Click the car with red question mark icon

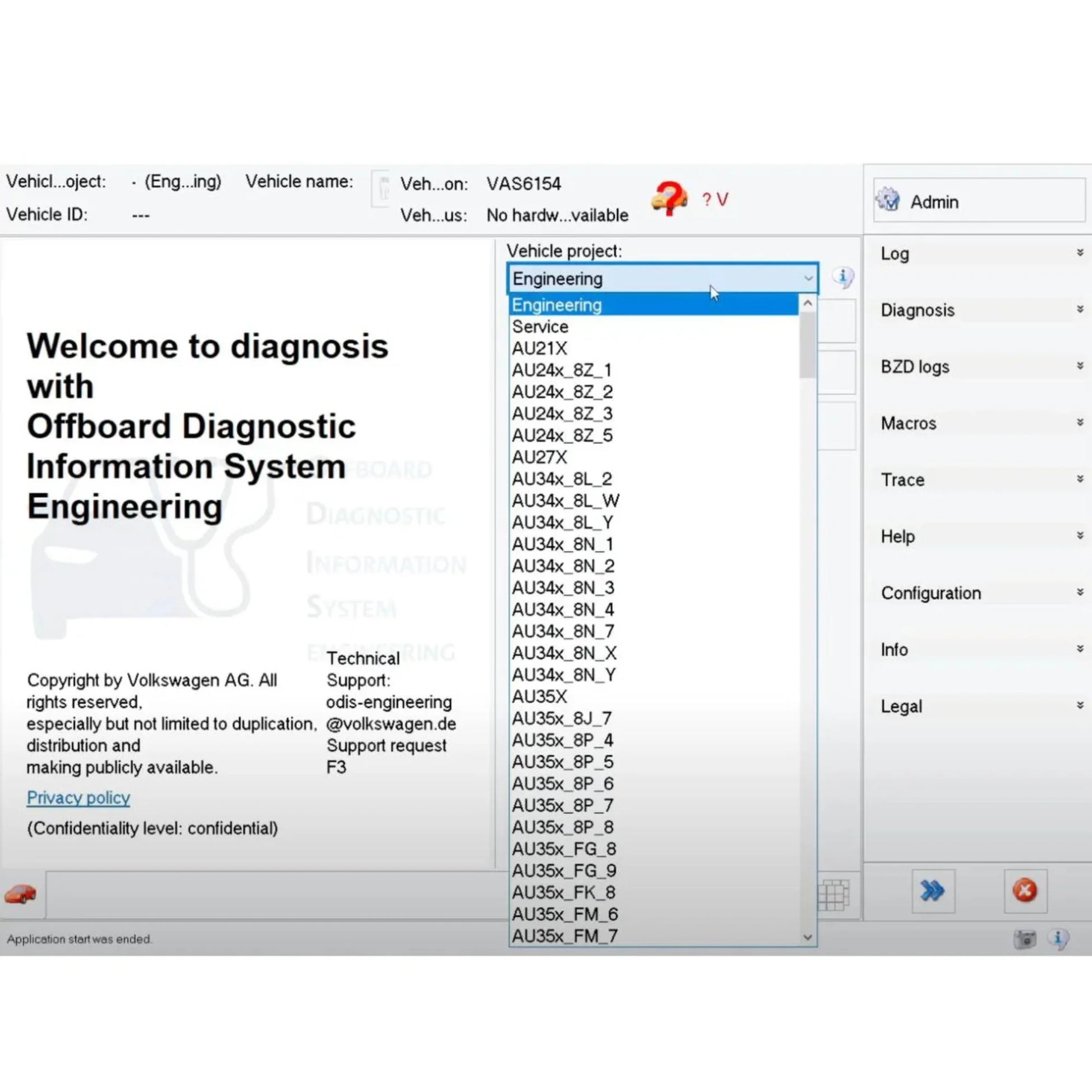click(x=668, y=199)
